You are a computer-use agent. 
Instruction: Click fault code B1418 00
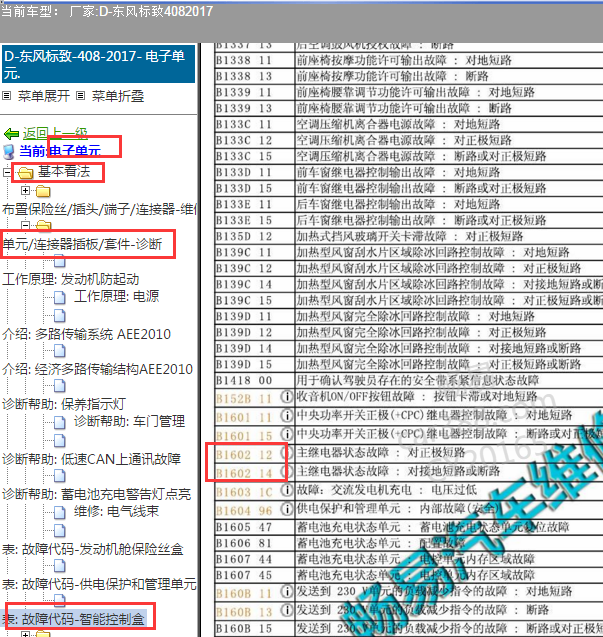[244, 381]
